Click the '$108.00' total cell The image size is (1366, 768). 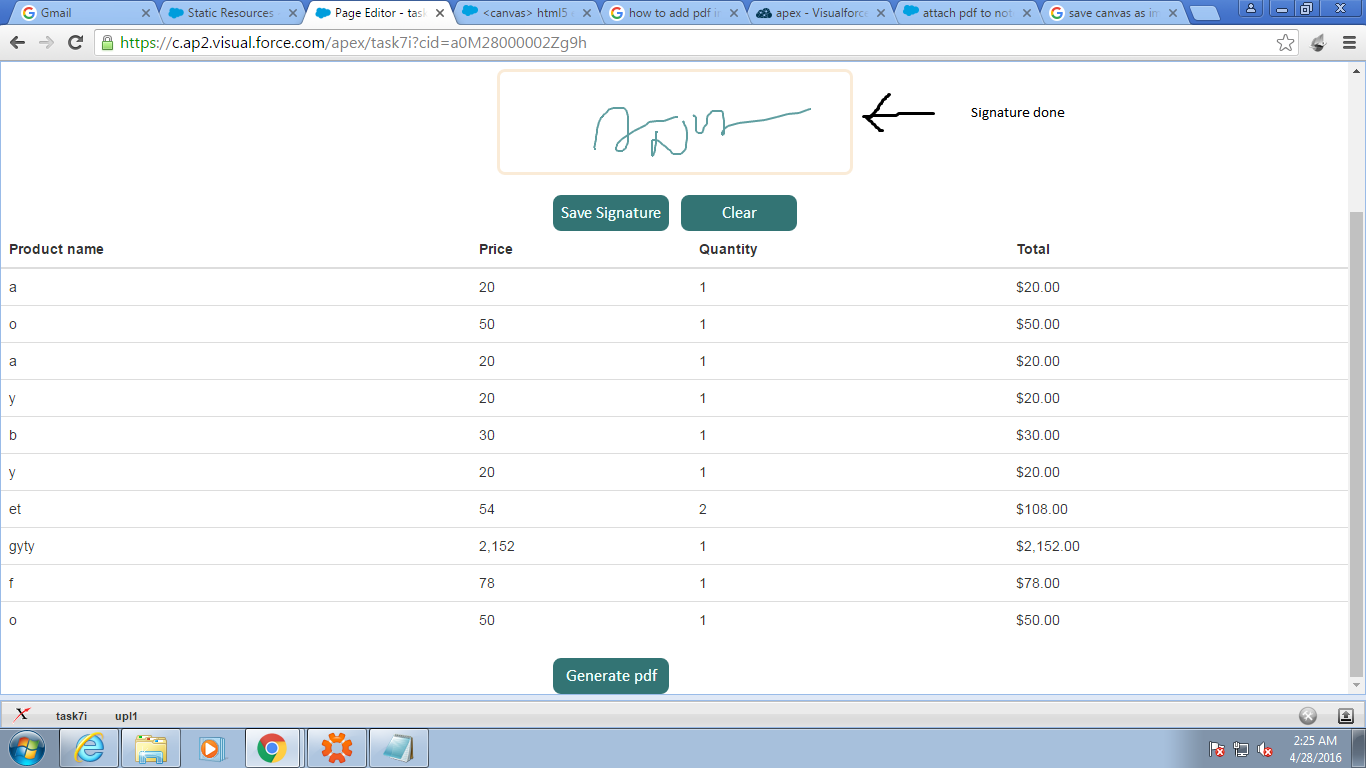(x=1042, y=509)
